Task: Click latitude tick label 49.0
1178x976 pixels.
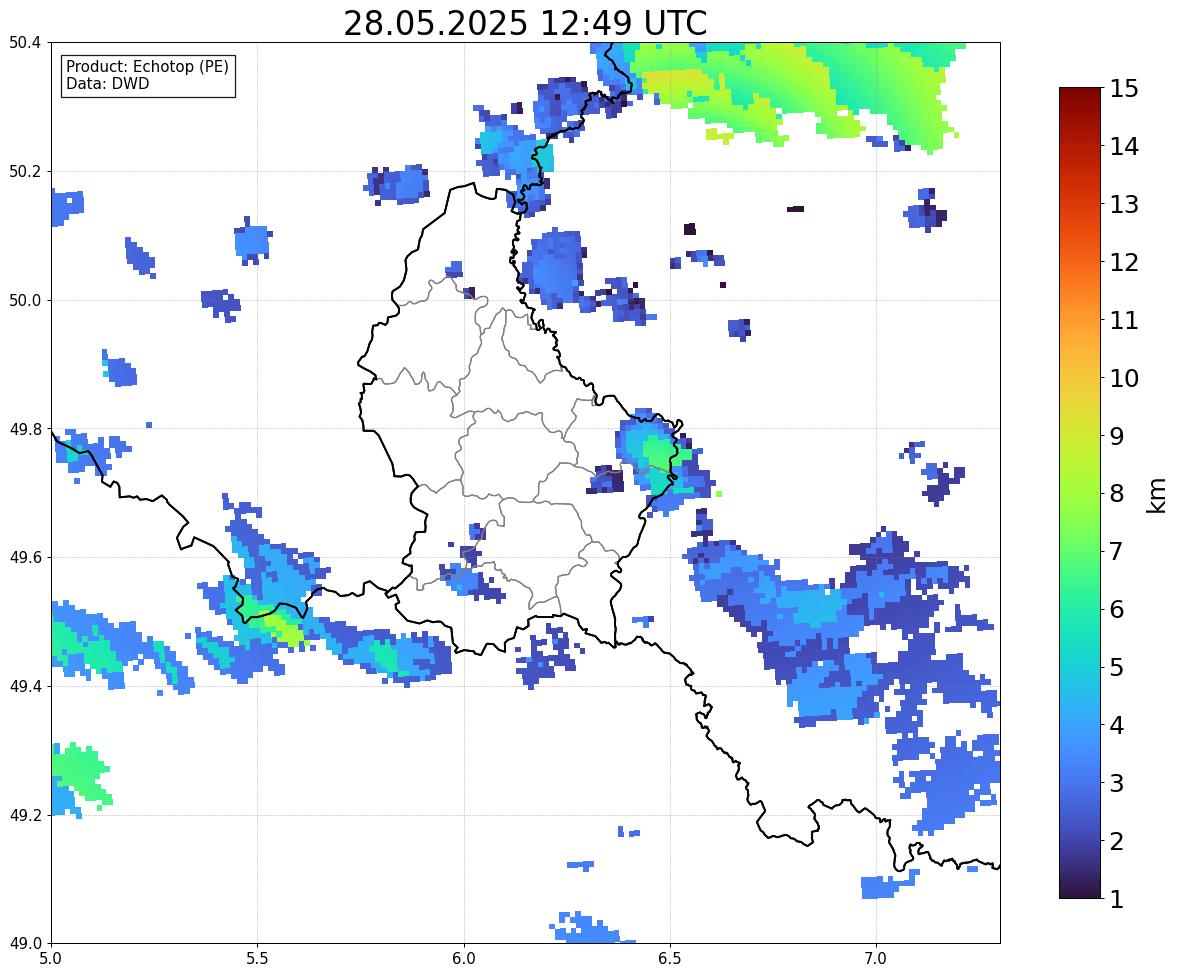Action: point(25,944)
